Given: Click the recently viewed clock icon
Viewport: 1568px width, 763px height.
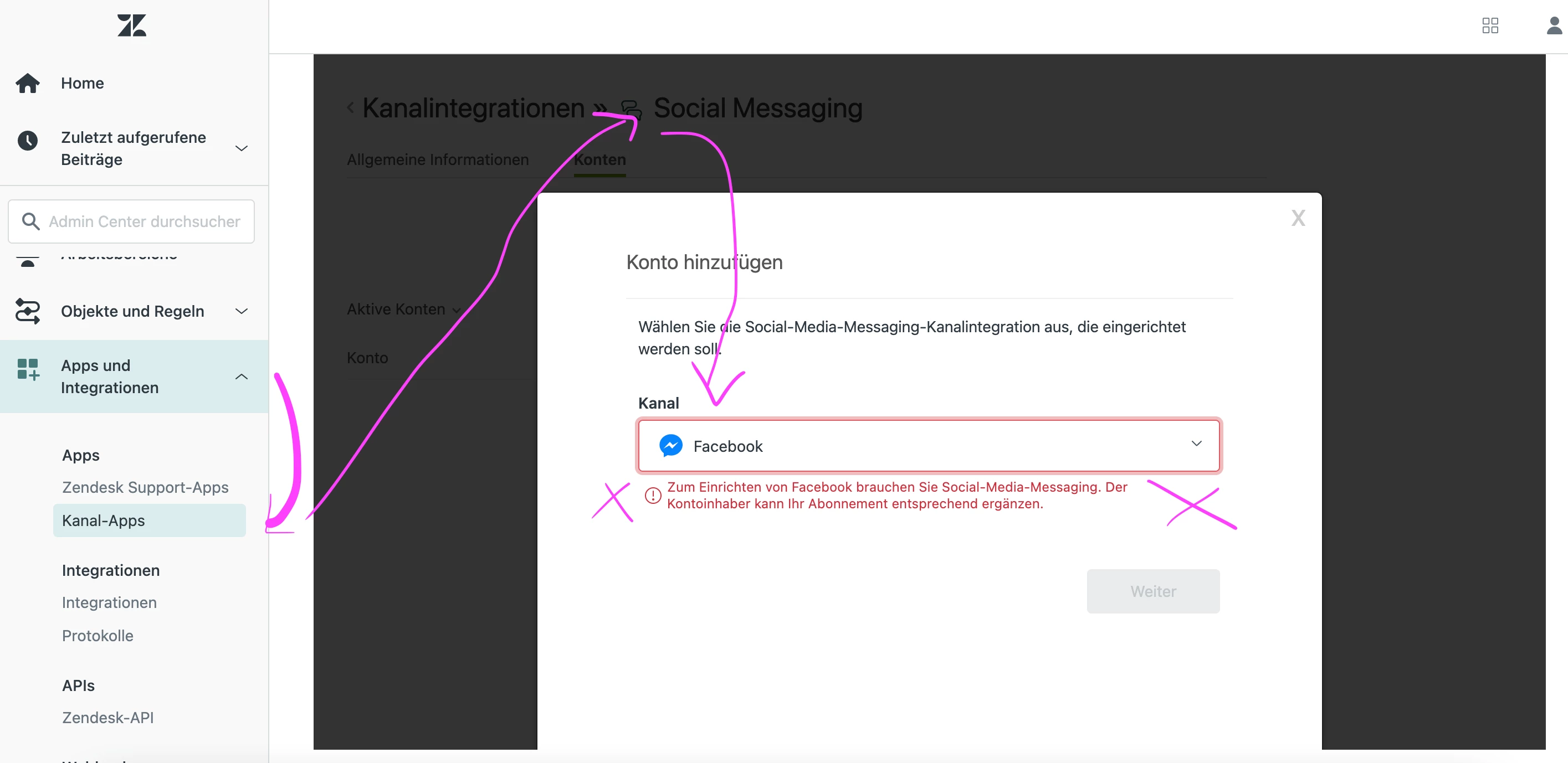Looking at the screenshot, I should tap(27, 141).
